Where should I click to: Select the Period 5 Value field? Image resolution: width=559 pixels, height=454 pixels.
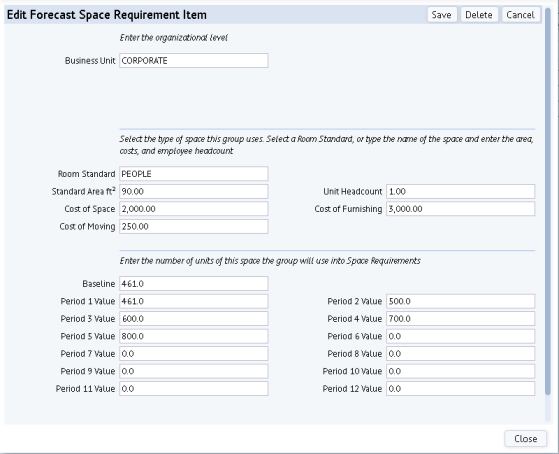tap(194, 336)
